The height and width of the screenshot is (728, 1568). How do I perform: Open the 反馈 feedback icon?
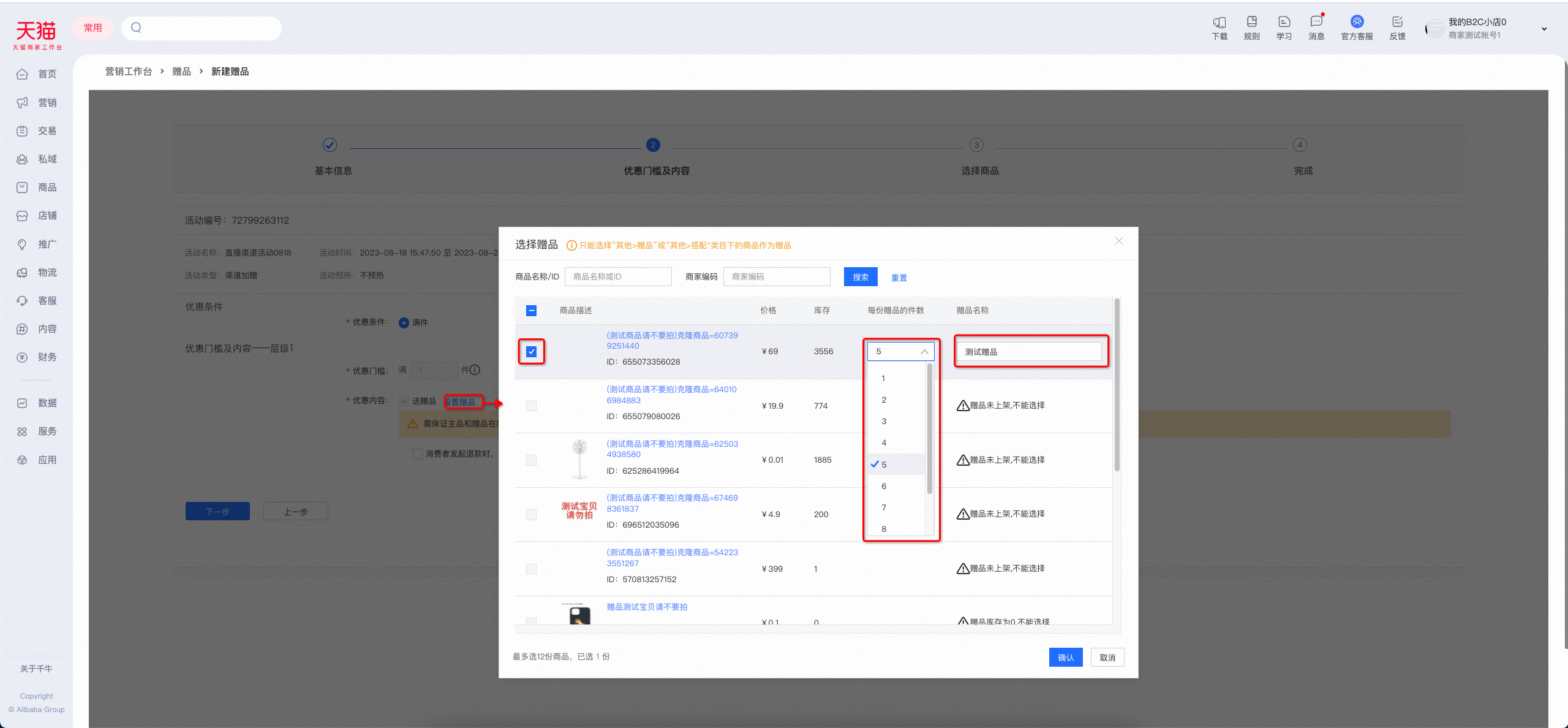pos(1397,22)
